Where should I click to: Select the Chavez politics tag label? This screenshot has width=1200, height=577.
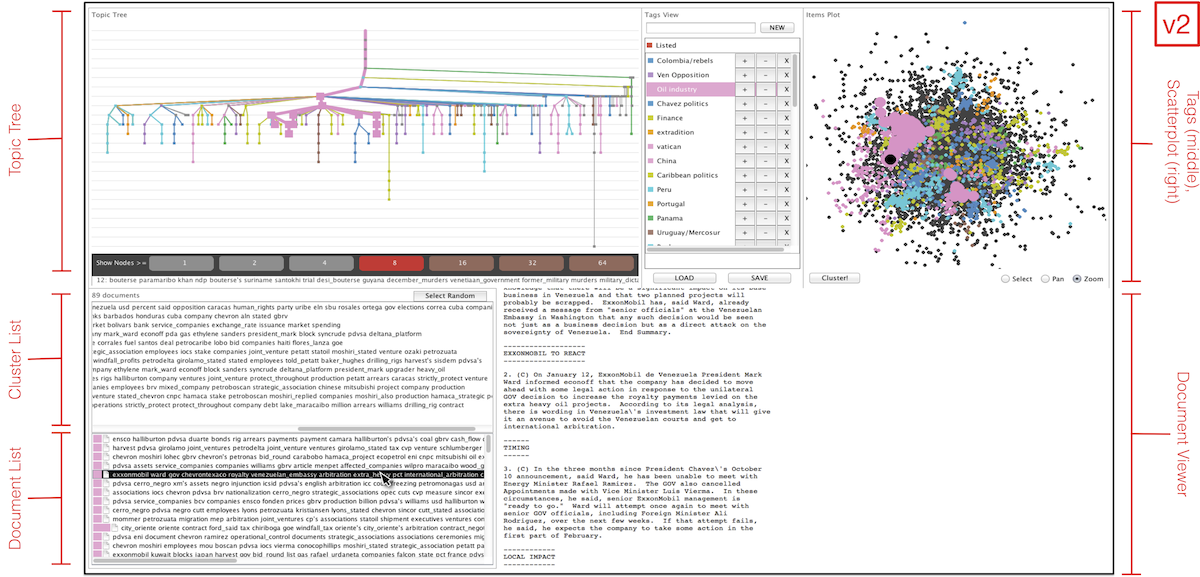(x=683, y=104)
